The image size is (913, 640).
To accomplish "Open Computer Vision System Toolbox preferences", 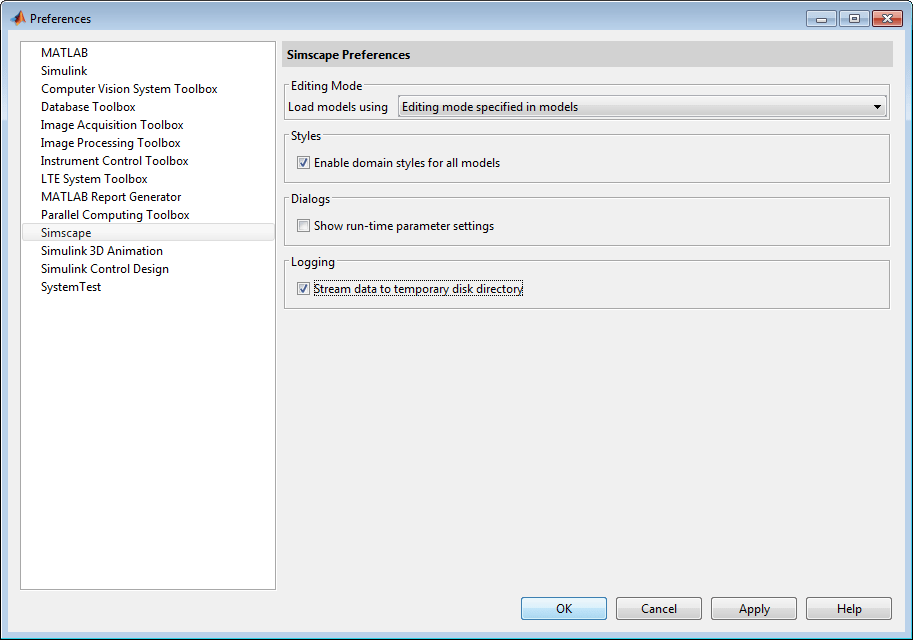I will 129,89.
